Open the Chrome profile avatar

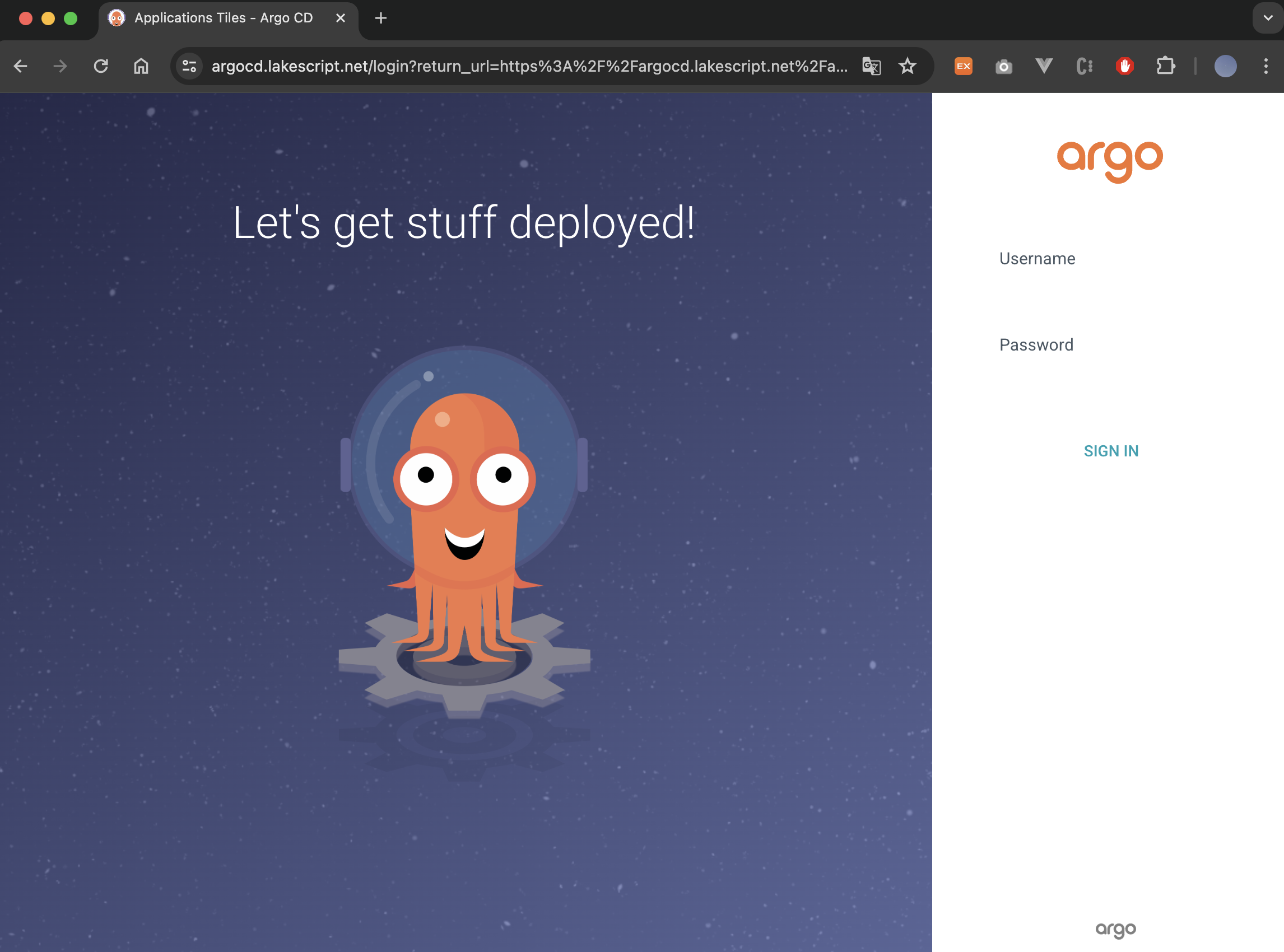[1225, 66]
